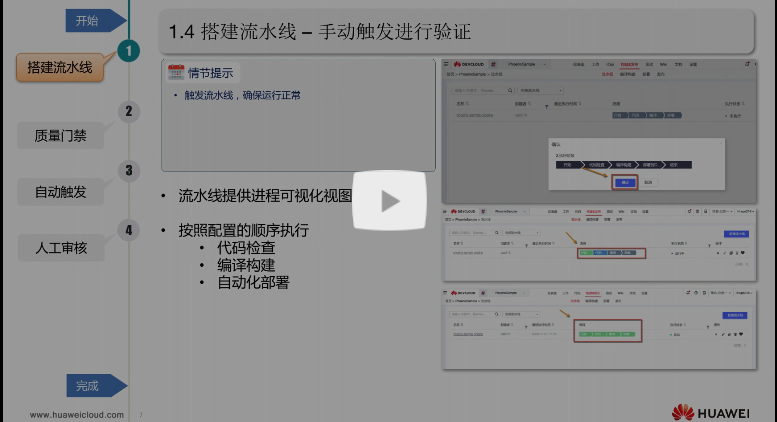This screenshot has width=777, height=422.
Task: Click the blue button in the bottom screenshot
Action: coord(734,315)
